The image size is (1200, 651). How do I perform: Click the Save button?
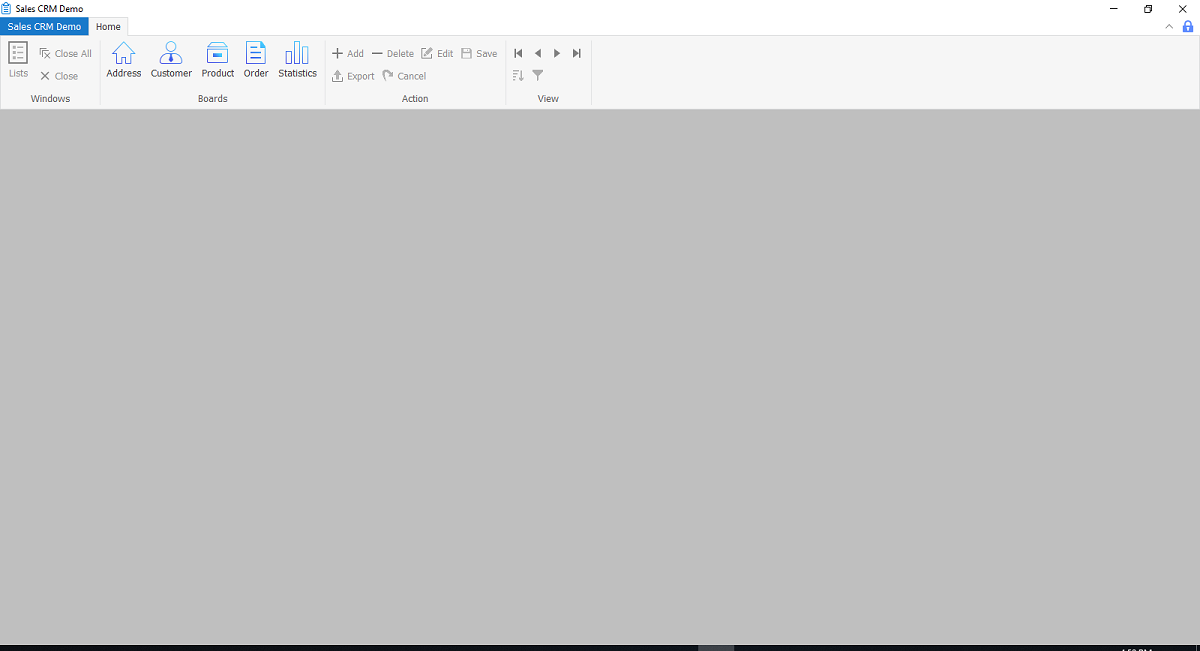tap(479, 54)
